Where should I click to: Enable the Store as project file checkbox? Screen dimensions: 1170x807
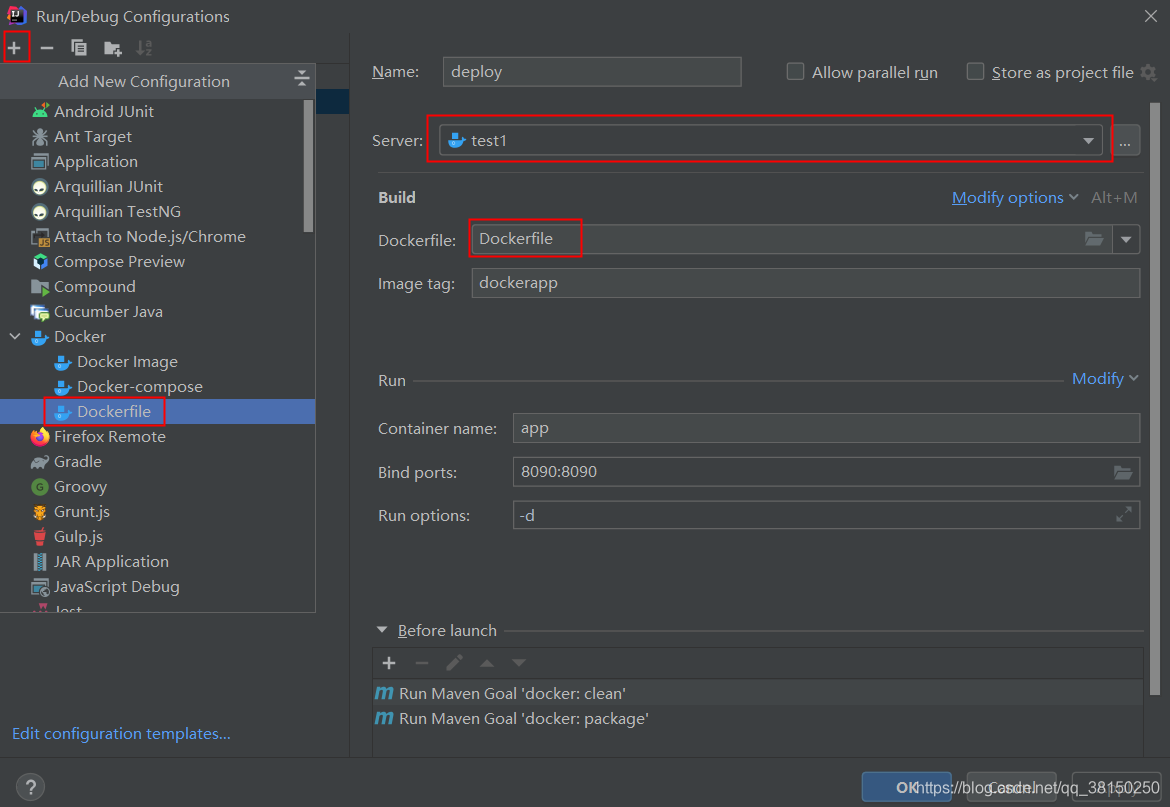[974, 71]
